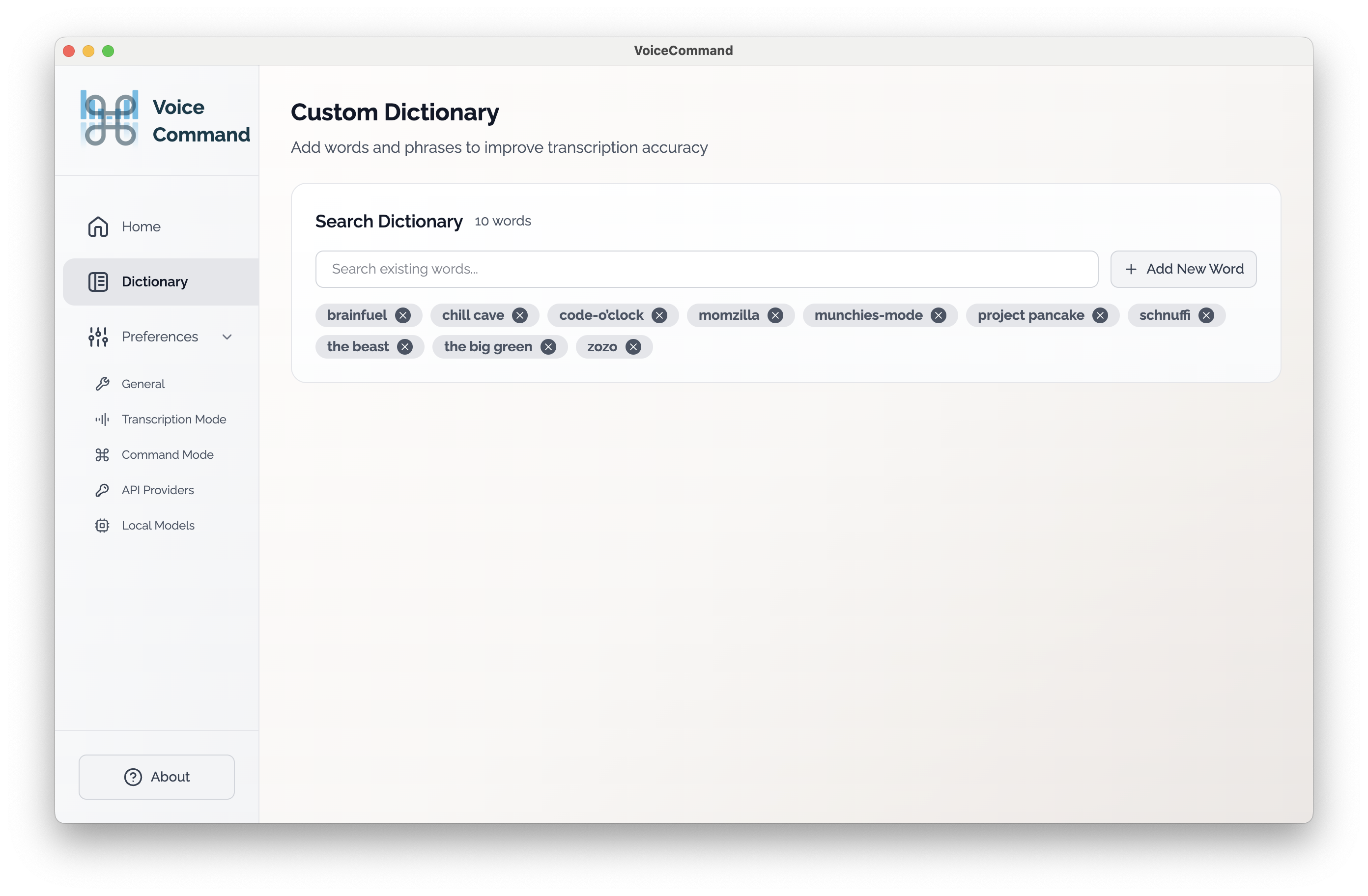
Task: Remove the zozo word chip
Action: tap(632, 346)
